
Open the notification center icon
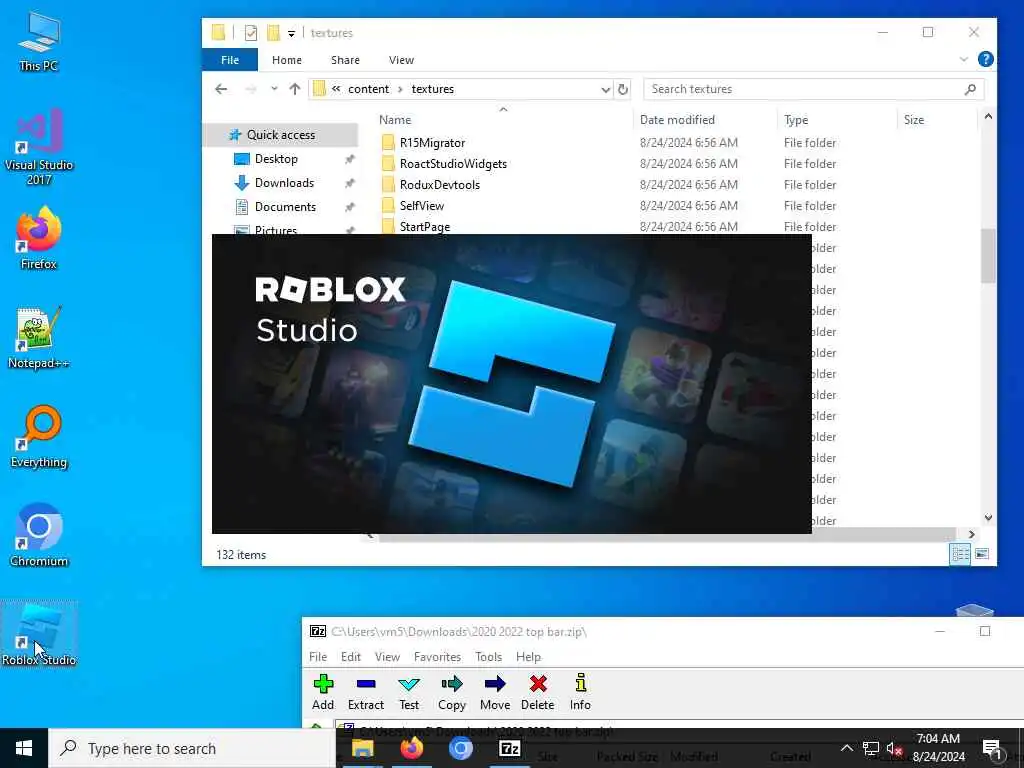pyautogui.click(x=992, y=748)
